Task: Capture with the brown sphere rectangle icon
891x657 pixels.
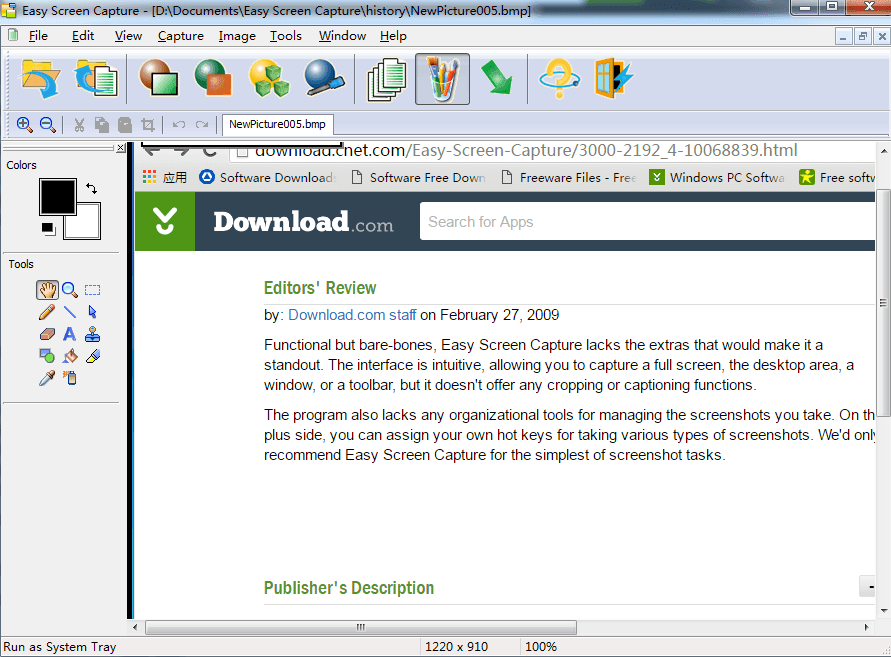Action: pyautogui.click(x=159, y=78)
